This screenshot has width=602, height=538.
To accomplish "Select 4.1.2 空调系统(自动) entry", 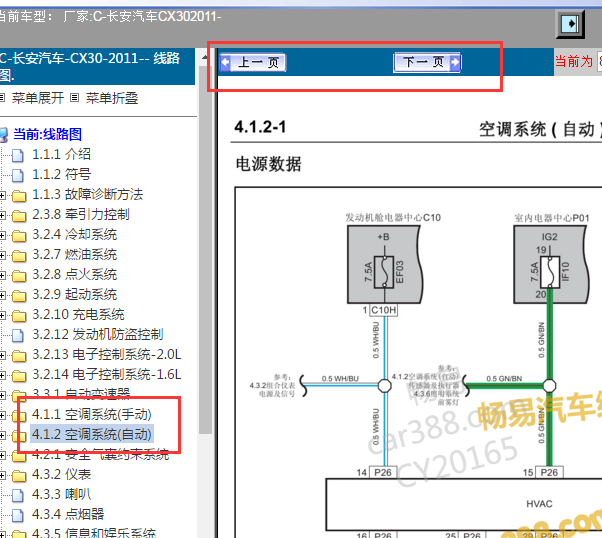I will [x=92, y=434].
